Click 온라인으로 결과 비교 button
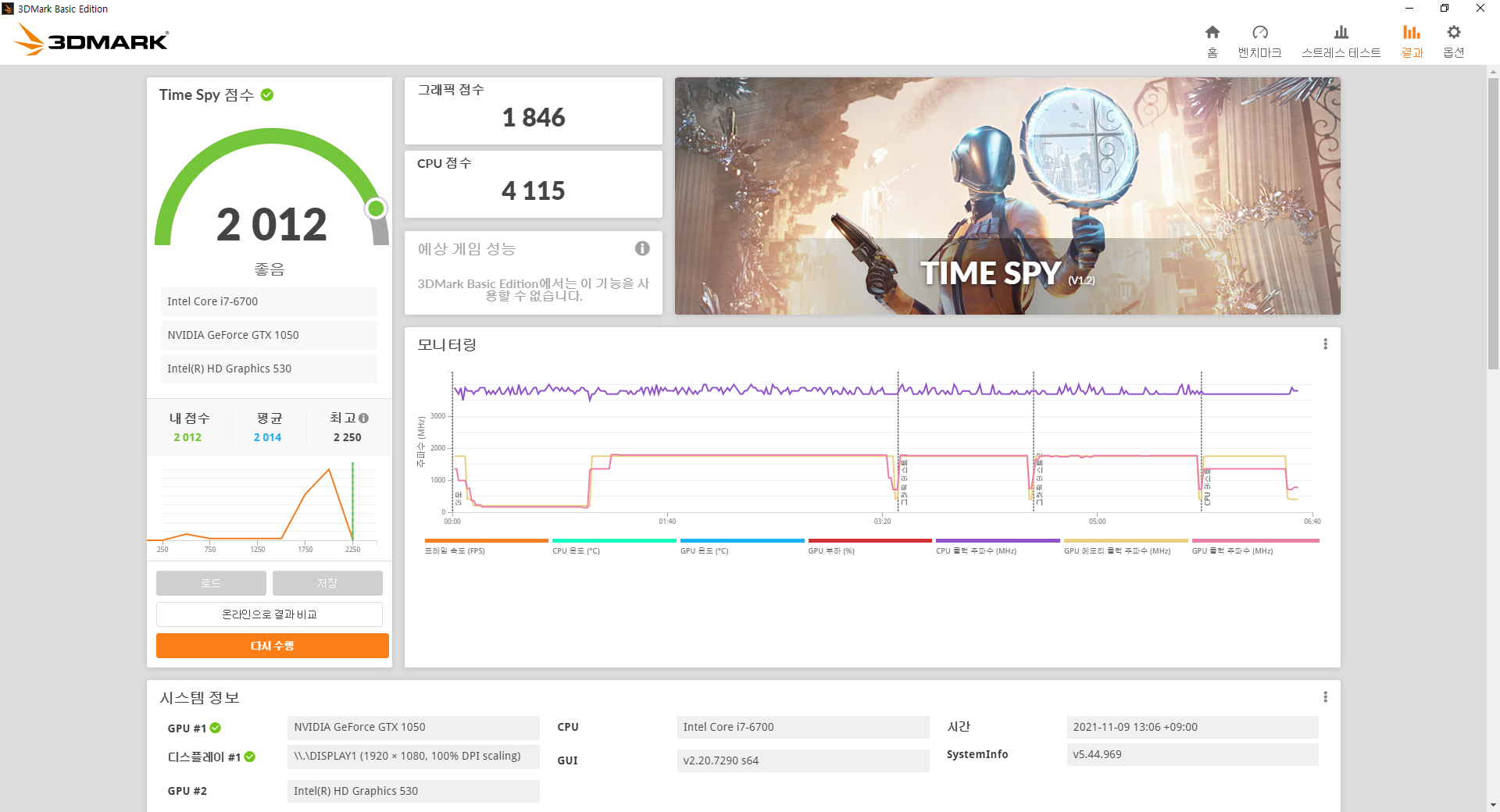The height and width of the screenshot is (812, 1500). click(x=270, y=614)
